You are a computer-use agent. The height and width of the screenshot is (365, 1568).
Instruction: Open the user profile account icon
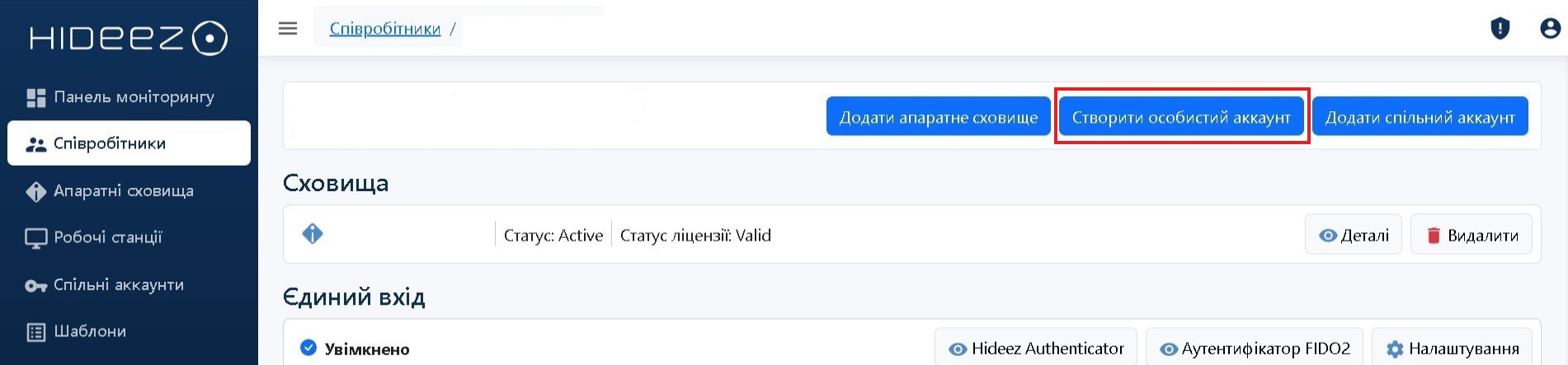coord(1550,29)
